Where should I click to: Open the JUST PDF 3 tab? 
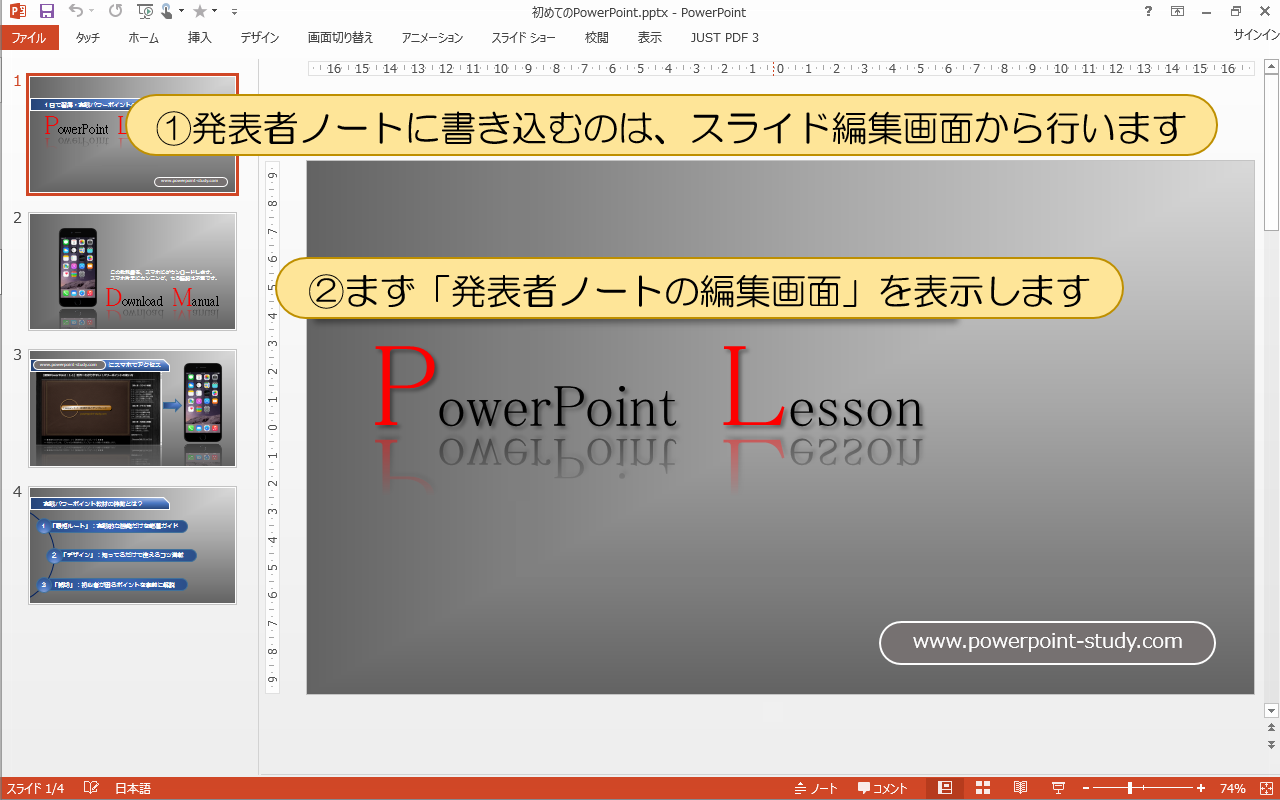725,38
